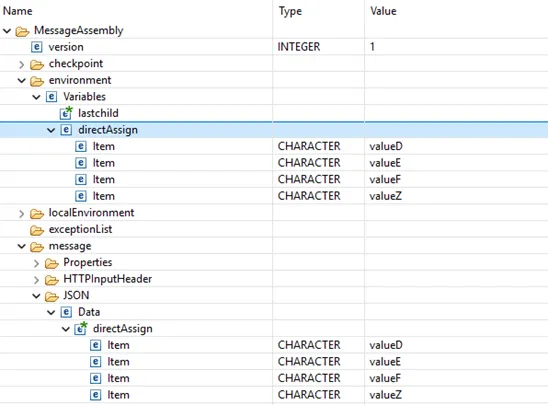Click the version element icon
This screenshot has height=405, width=548.
point(37,47)
